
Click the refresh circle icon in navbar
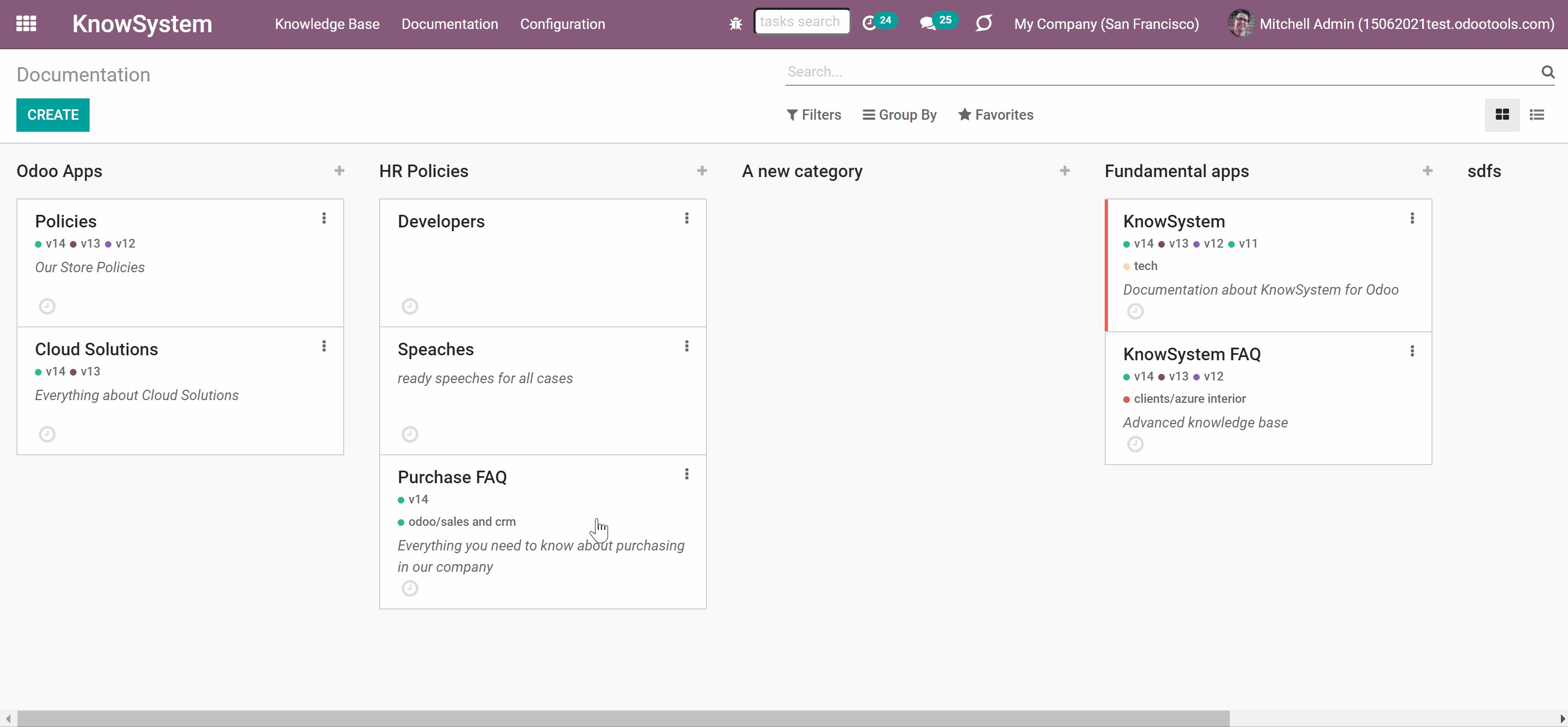(x=983, y=23)
